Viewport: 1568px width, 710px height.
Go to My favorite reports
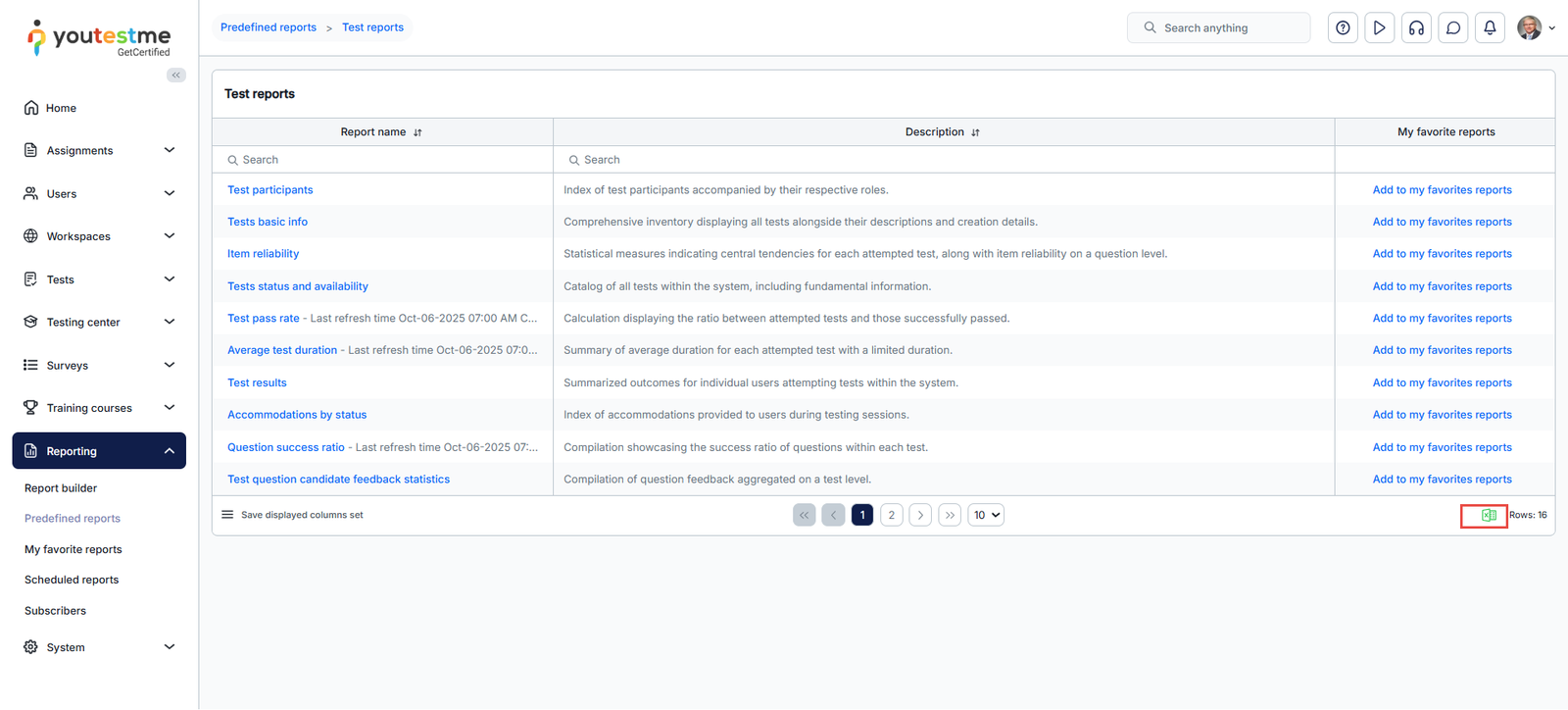click(x=73, y=549)
